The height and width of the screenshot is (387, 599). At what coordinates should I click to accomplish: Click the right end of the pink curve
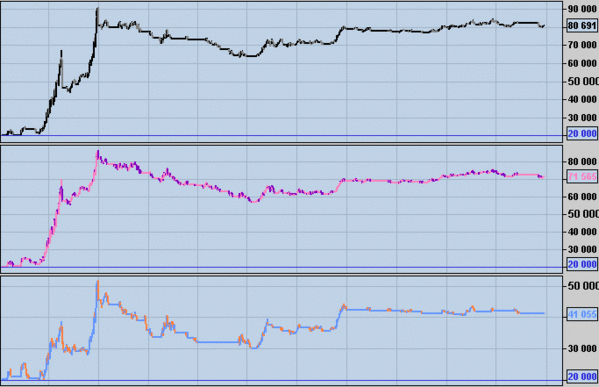pyautogui.click(x=543, y=177)
